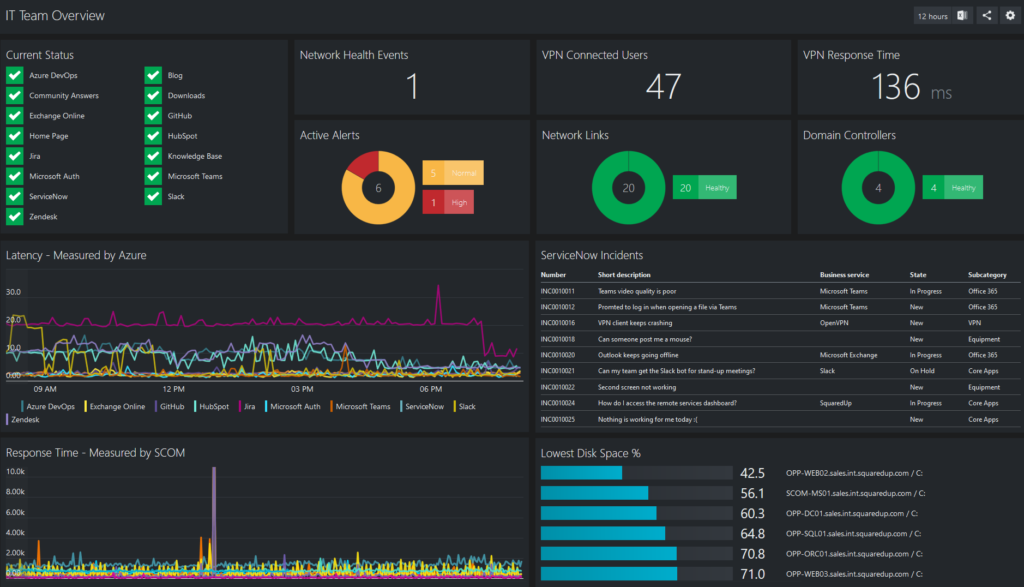Click the VPN Response Time value 136 ms
The image size is (1024, 587).
coord(912,87)
